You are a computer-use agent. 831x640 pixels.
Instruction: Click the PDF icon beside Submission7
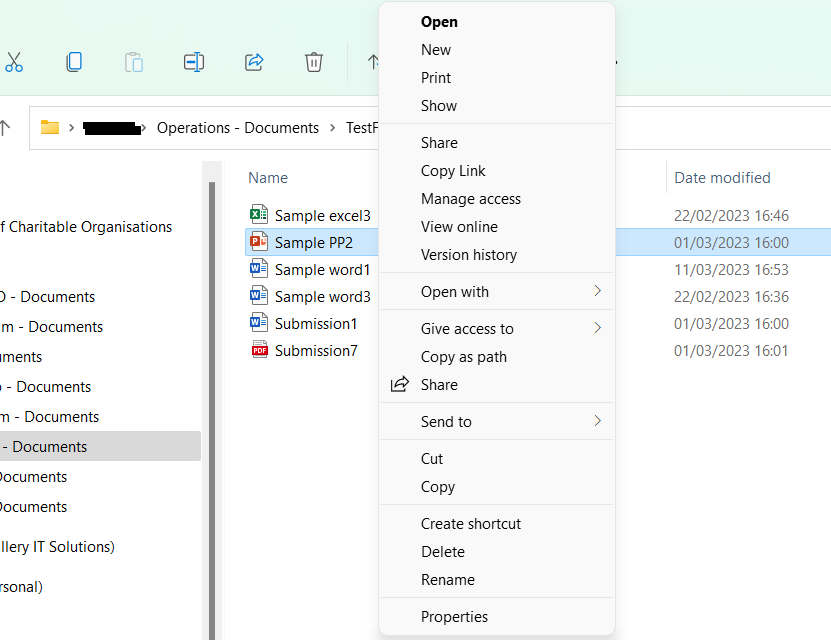tap(256, 351)
